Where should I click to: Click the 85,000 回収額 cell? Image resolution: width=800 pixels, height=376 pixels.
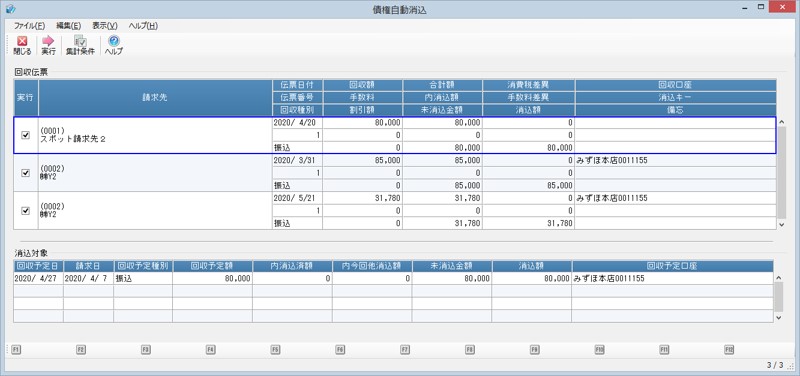click(x=362, y=161)
